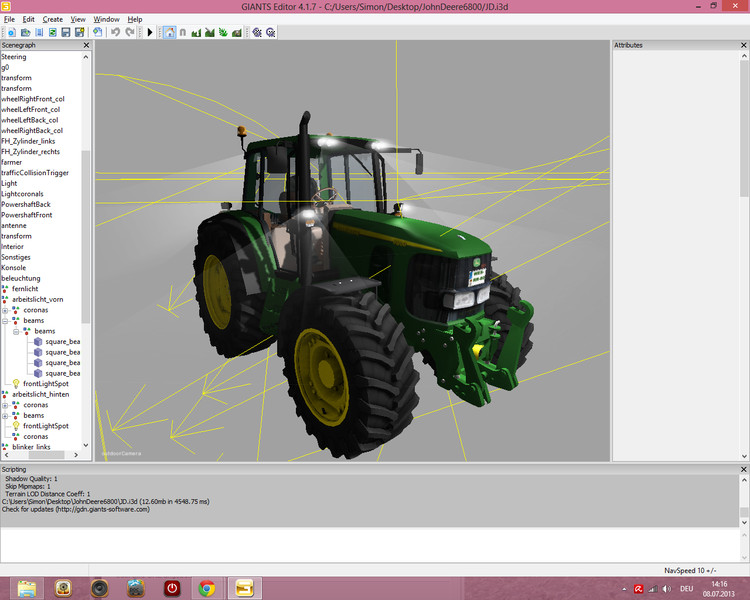Open the View menu

[x=78, y=19]
